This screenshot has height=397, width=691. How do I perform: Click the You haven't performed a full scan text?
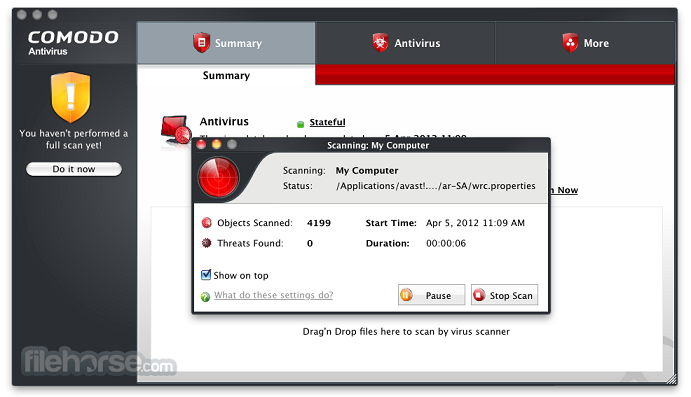tap(74, 139)
